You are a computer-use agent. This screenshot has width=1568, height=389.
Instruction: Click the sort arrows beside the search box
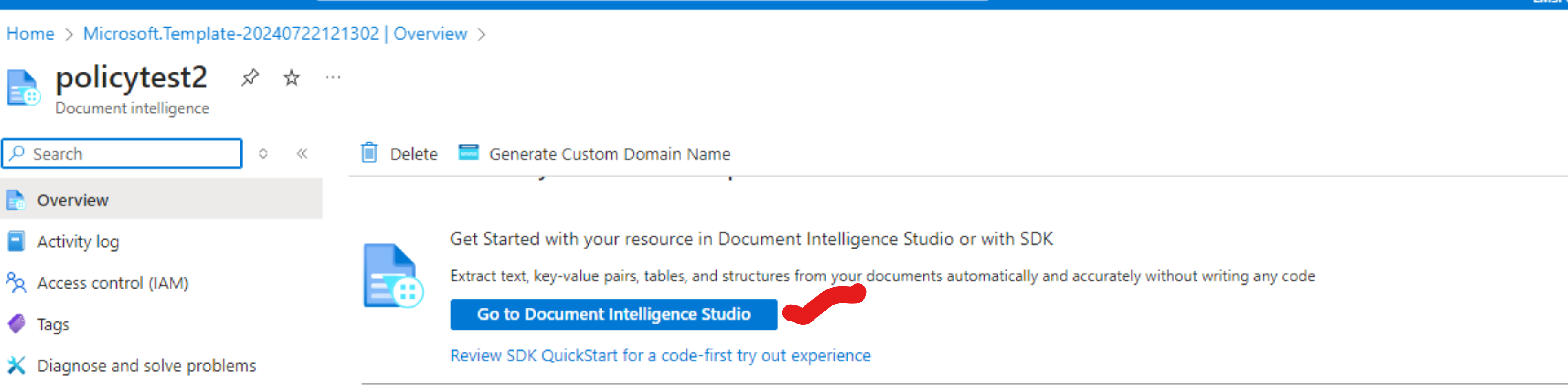[x=264, y=153]
